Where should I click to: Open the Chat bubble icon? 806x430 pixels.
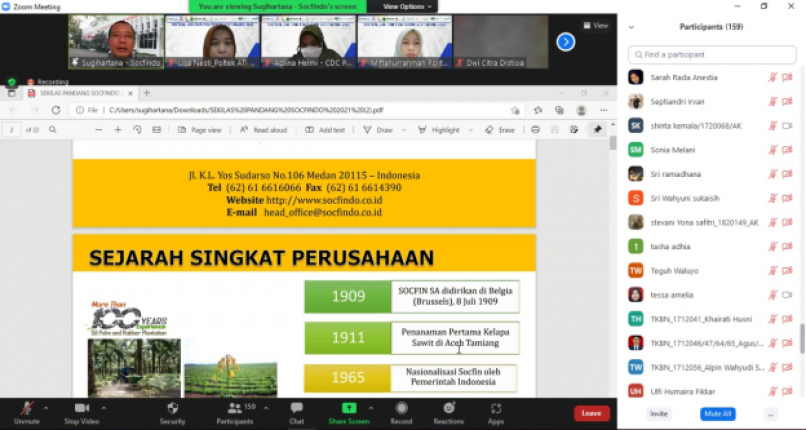[297, 408]
